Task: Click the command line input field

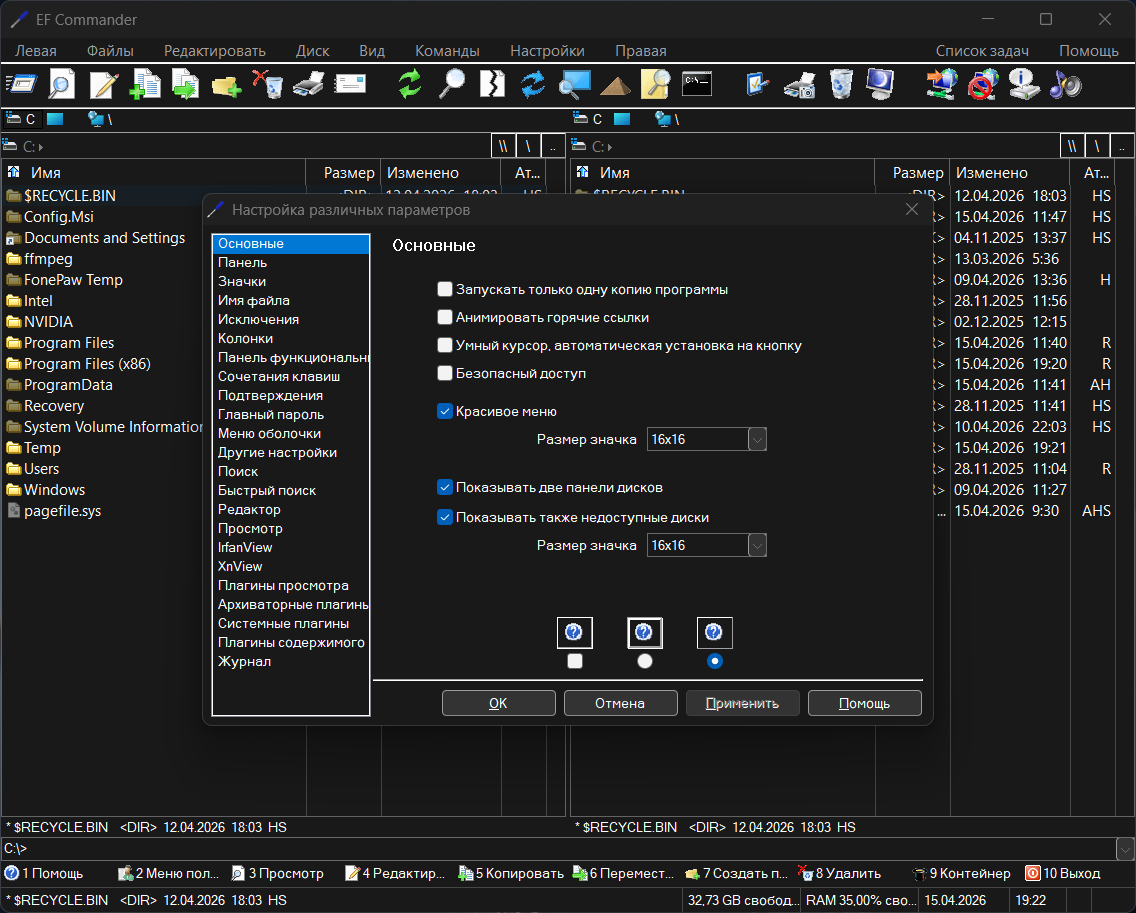Action: 558,849
